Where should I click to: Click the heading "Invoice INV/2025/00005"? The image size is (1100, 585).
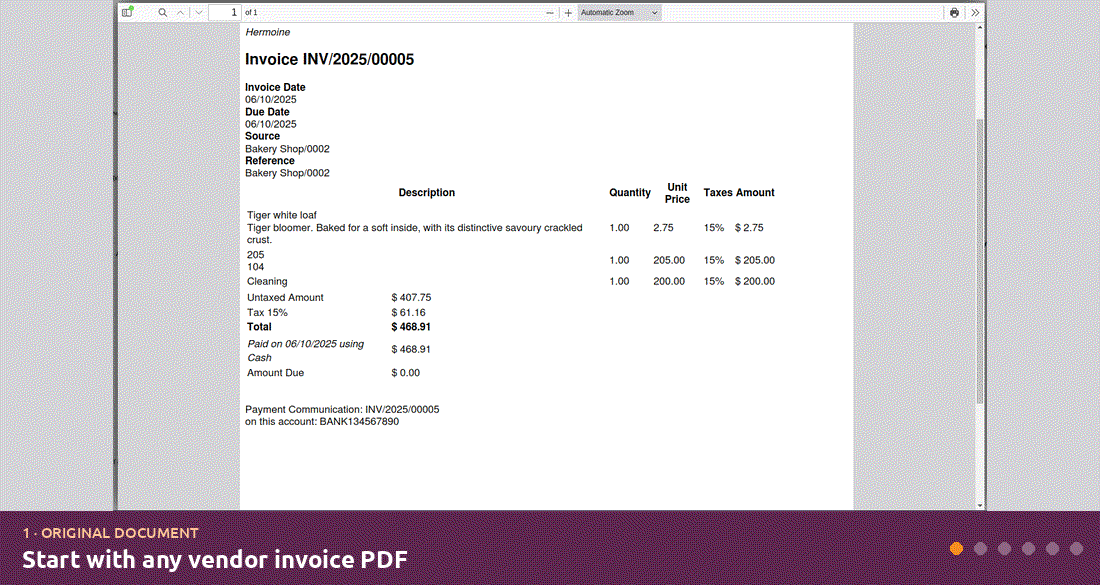330,60
